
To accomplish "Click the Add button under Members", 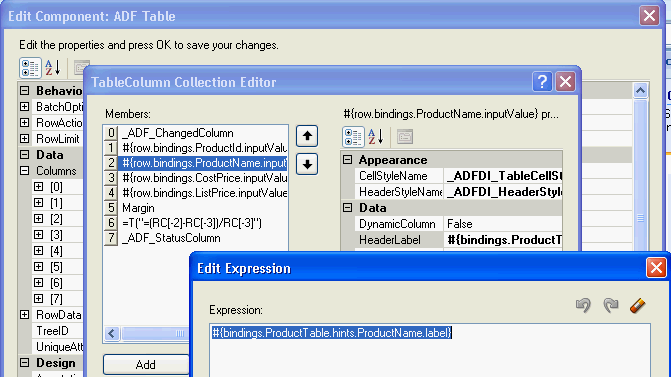I will (145, 365).
